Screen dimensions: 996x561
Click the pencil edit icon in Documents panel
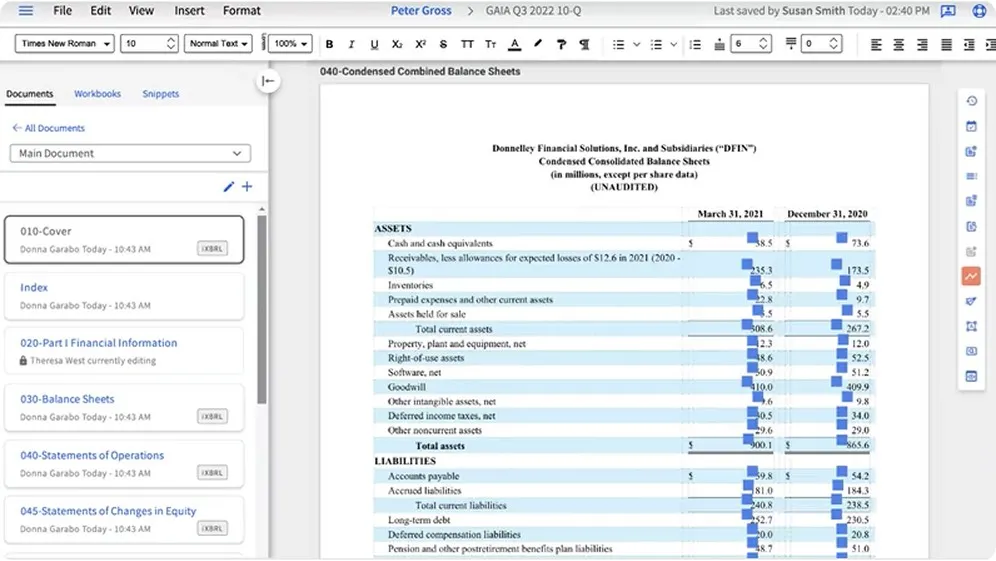[x=229, y=187]
